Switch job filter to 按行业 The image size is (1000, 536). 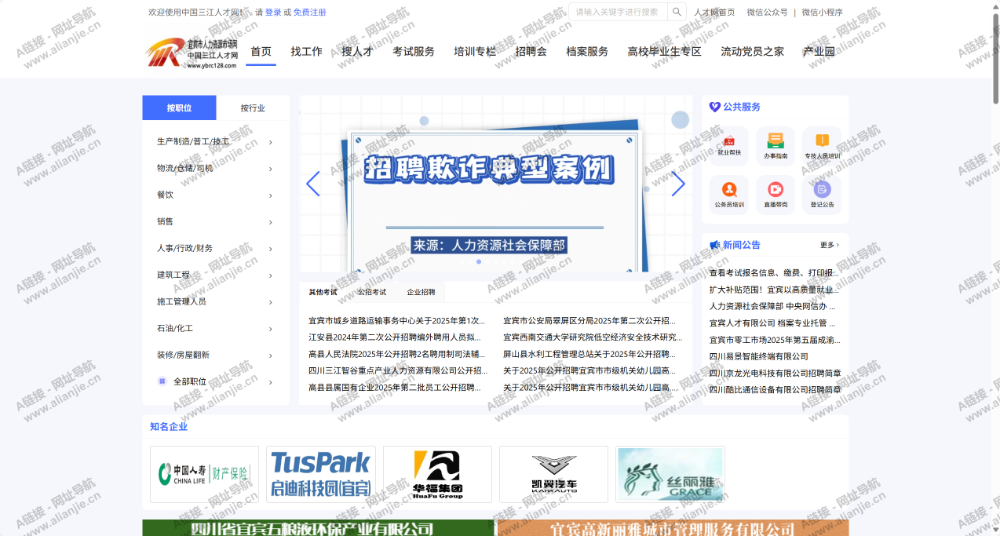coord(252,108)
